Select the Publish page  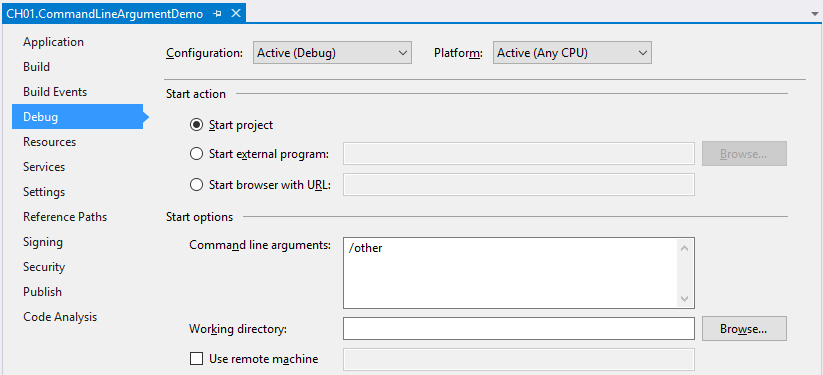43,292
